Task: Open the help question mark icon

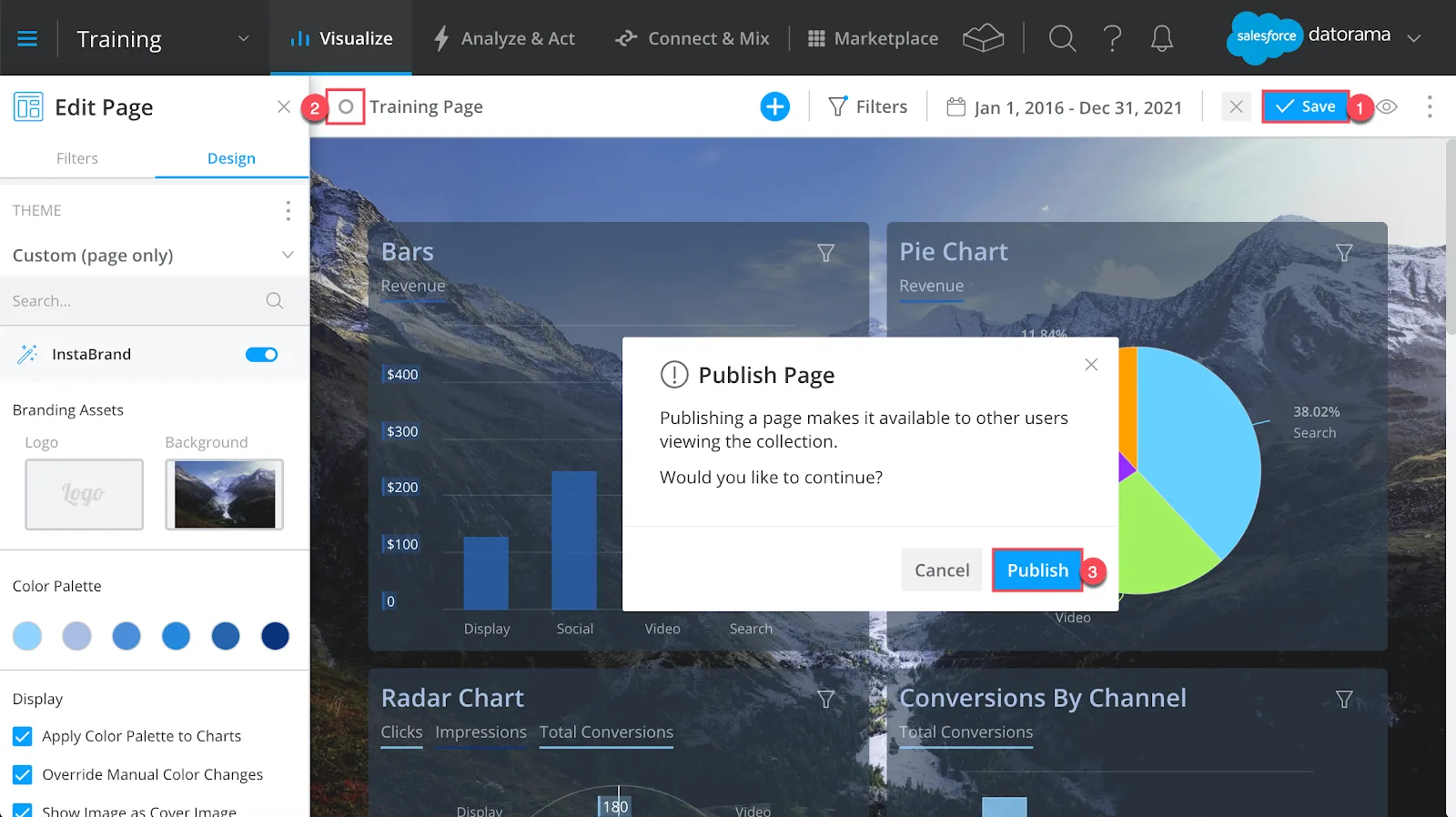Action: pyautogui.click(x=1112, y=38)
